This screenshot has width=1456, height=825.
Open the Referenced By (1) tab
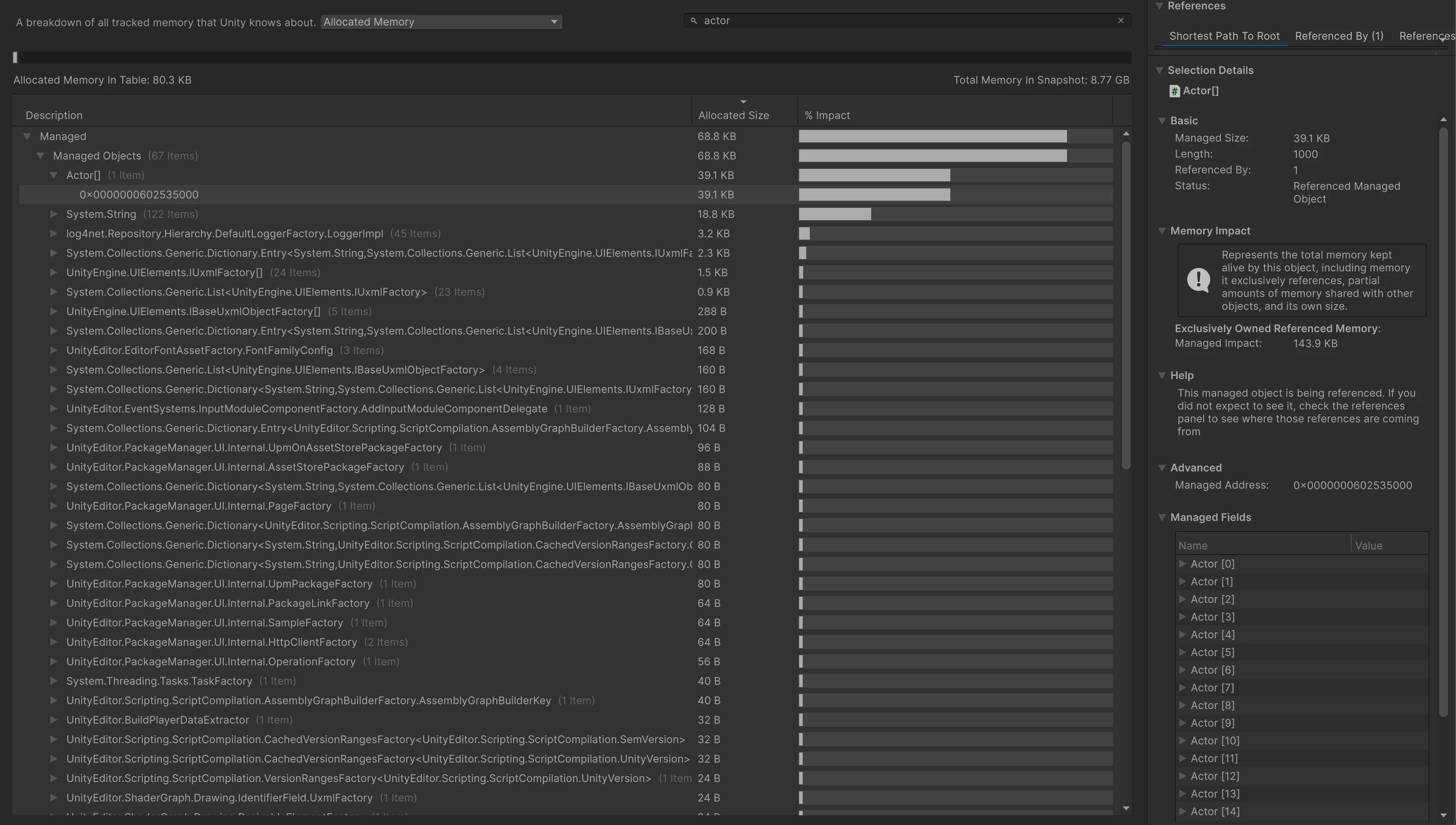[x=1339, y=36]
